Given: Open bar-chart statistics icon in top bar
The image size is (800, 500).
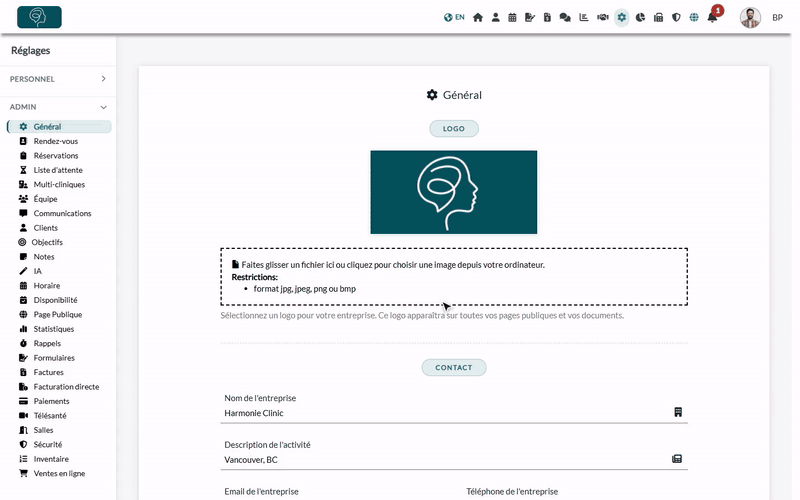Looking at the screenshot, I should [584, 17].
